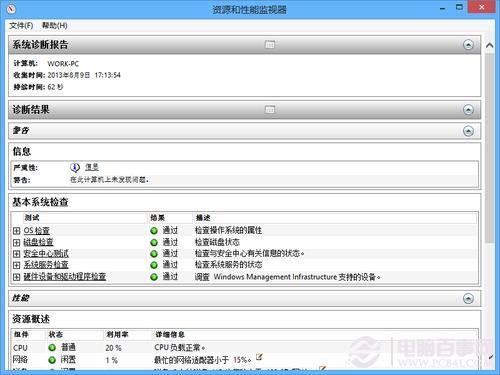The height and width of the screenshot is (375, 500).
Task: Select the 在此计算机上未发现问题 warning text
Action: pos(109,180)
